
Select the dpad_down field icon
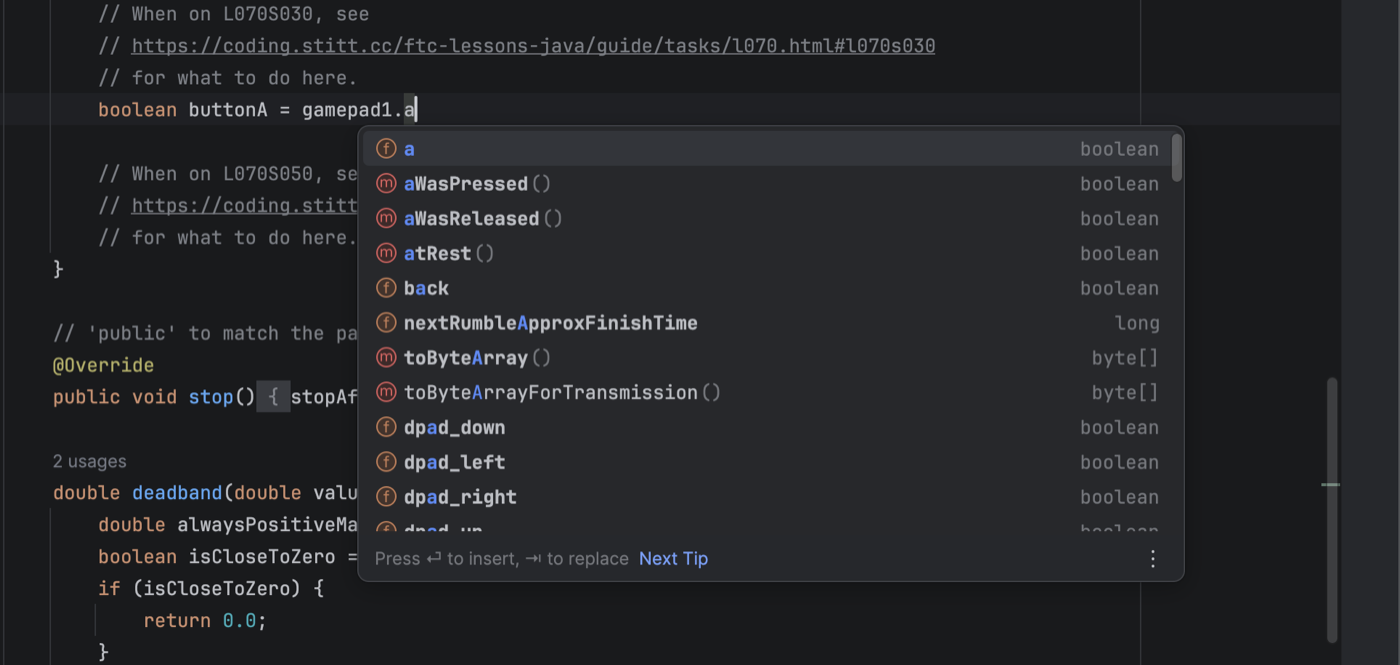pos(386,428)
